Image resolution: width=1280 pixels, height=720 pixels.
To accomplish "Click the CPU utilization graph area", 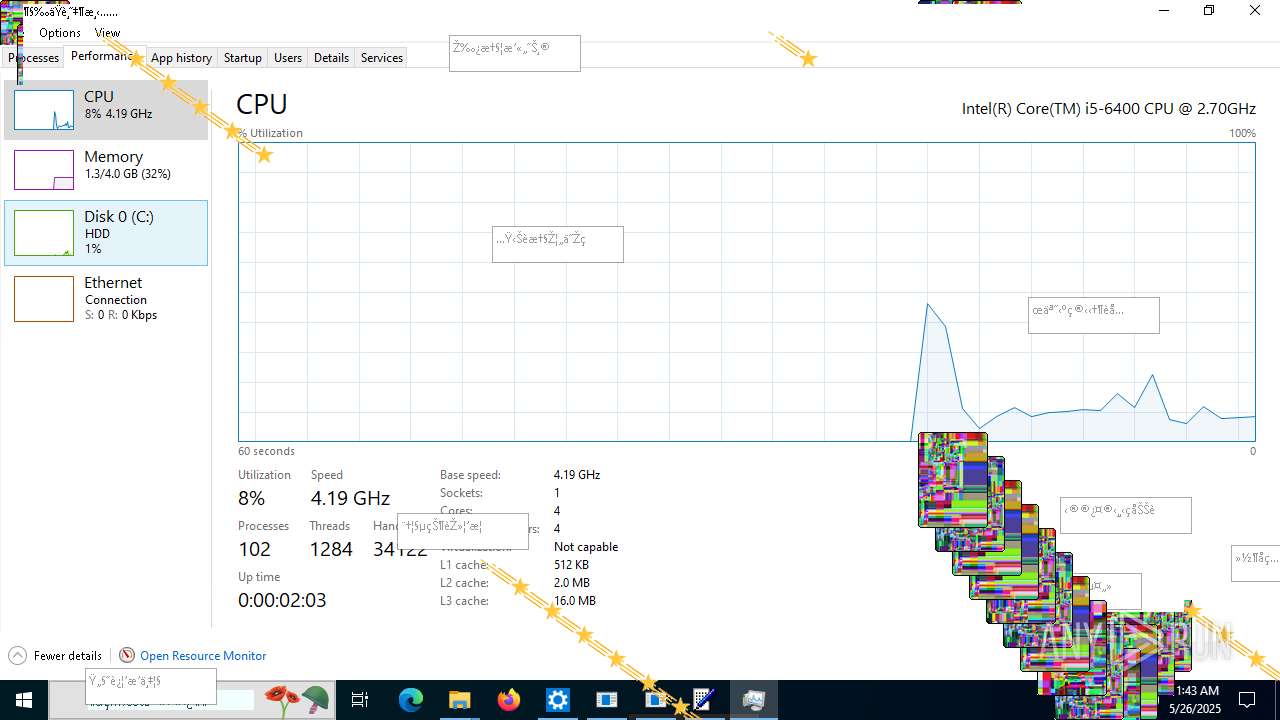I will [x=746, y=291].
